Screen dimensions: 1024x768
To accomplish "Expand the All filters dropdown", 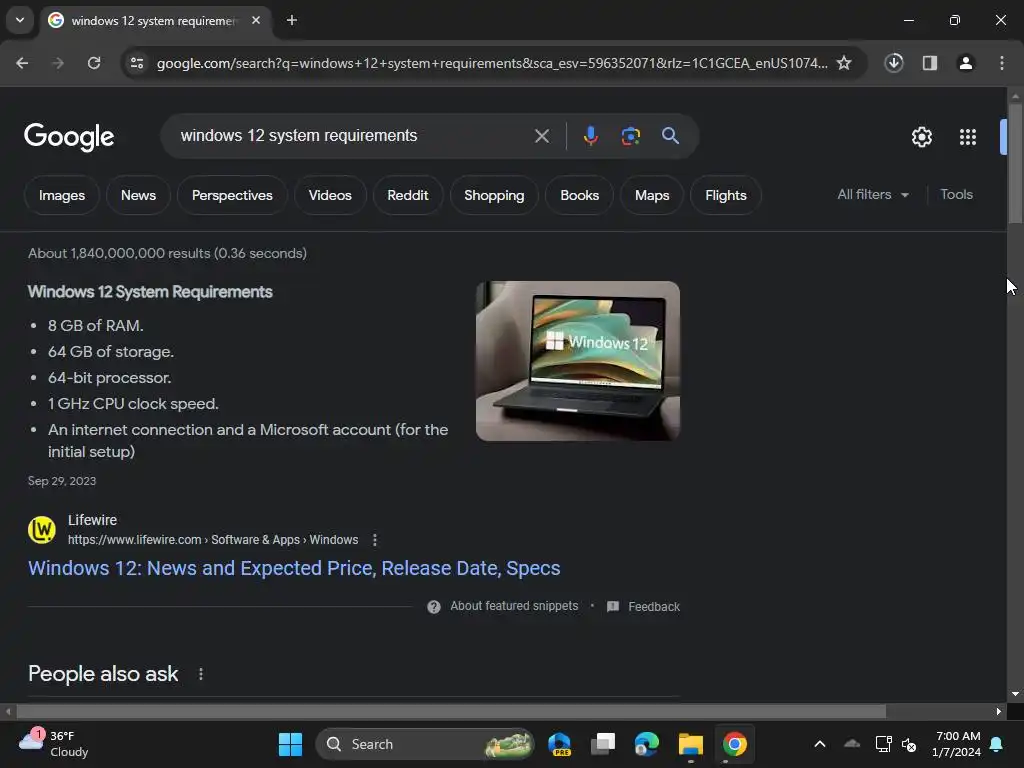I will tap(872, 195).
